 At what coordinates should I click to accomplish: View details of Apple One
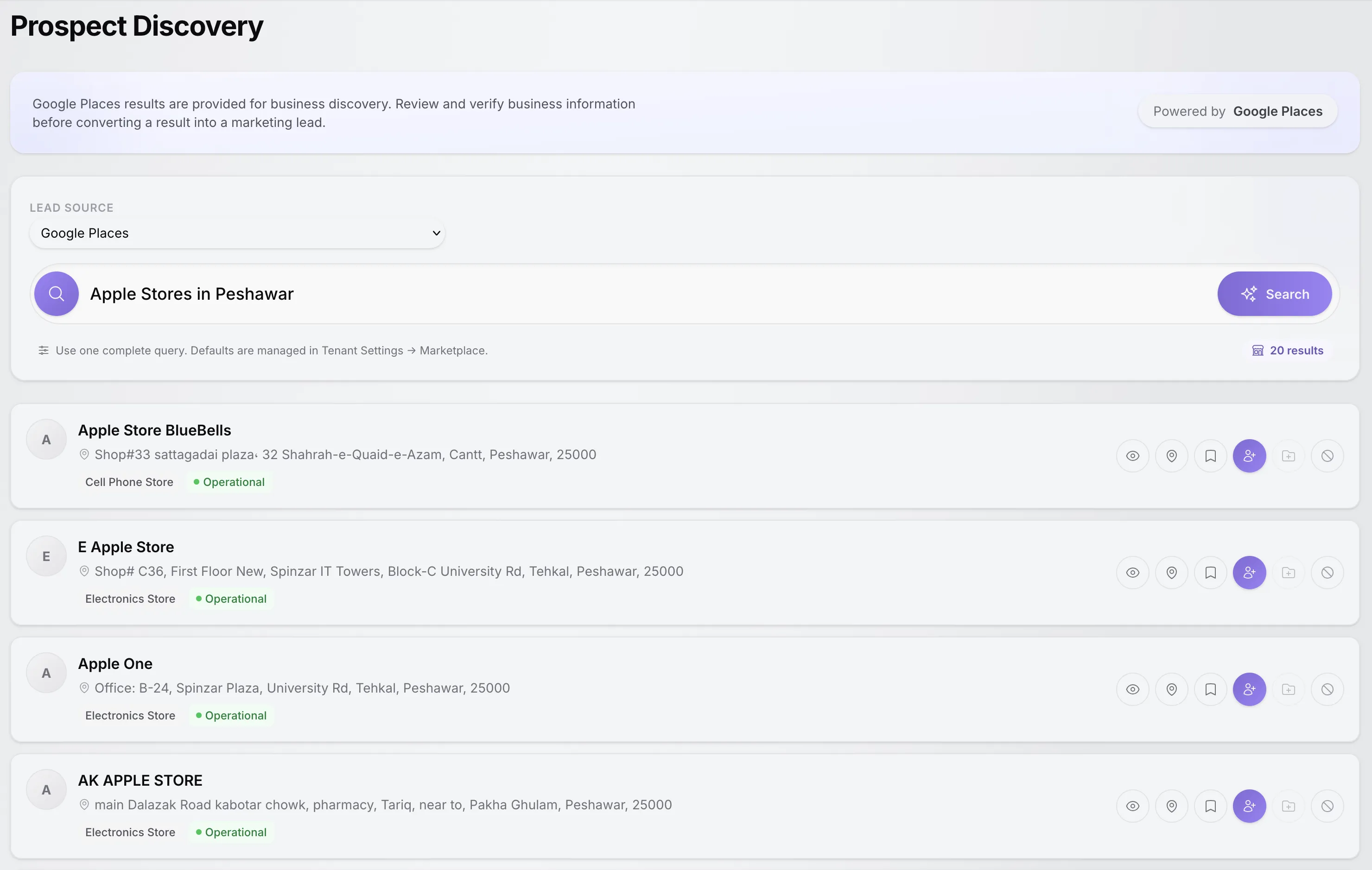pyautogui.click(x=1133, y=689)
